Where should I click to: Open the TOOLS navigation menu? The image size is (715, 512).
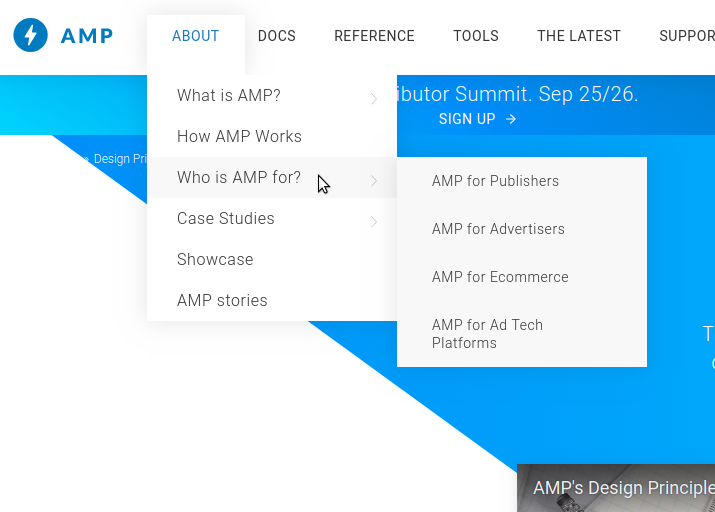[476, 36]
